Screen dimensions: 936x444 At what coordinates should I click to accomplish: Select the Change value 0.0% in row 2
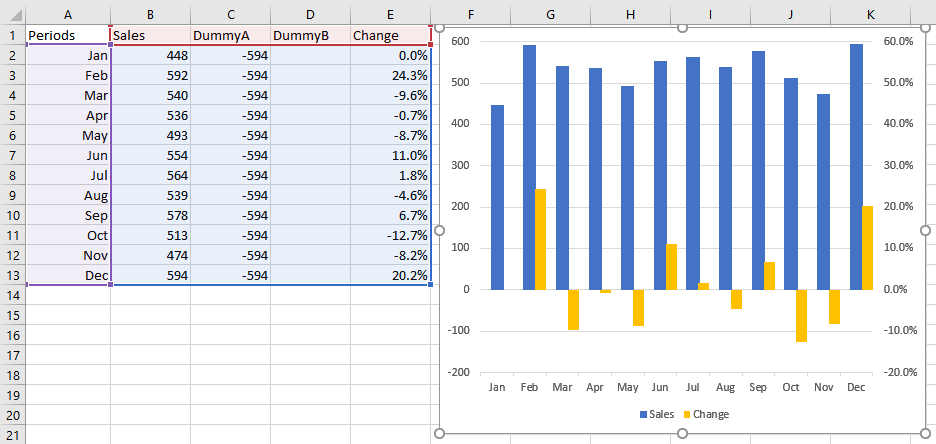tap(390, 56)
